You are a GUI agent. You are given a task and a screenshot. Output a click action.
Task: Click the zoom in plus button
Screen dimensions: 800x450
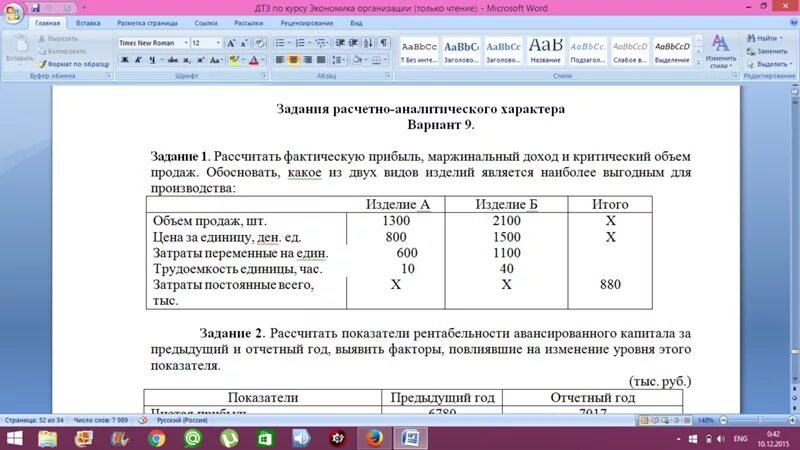point(792,420)
